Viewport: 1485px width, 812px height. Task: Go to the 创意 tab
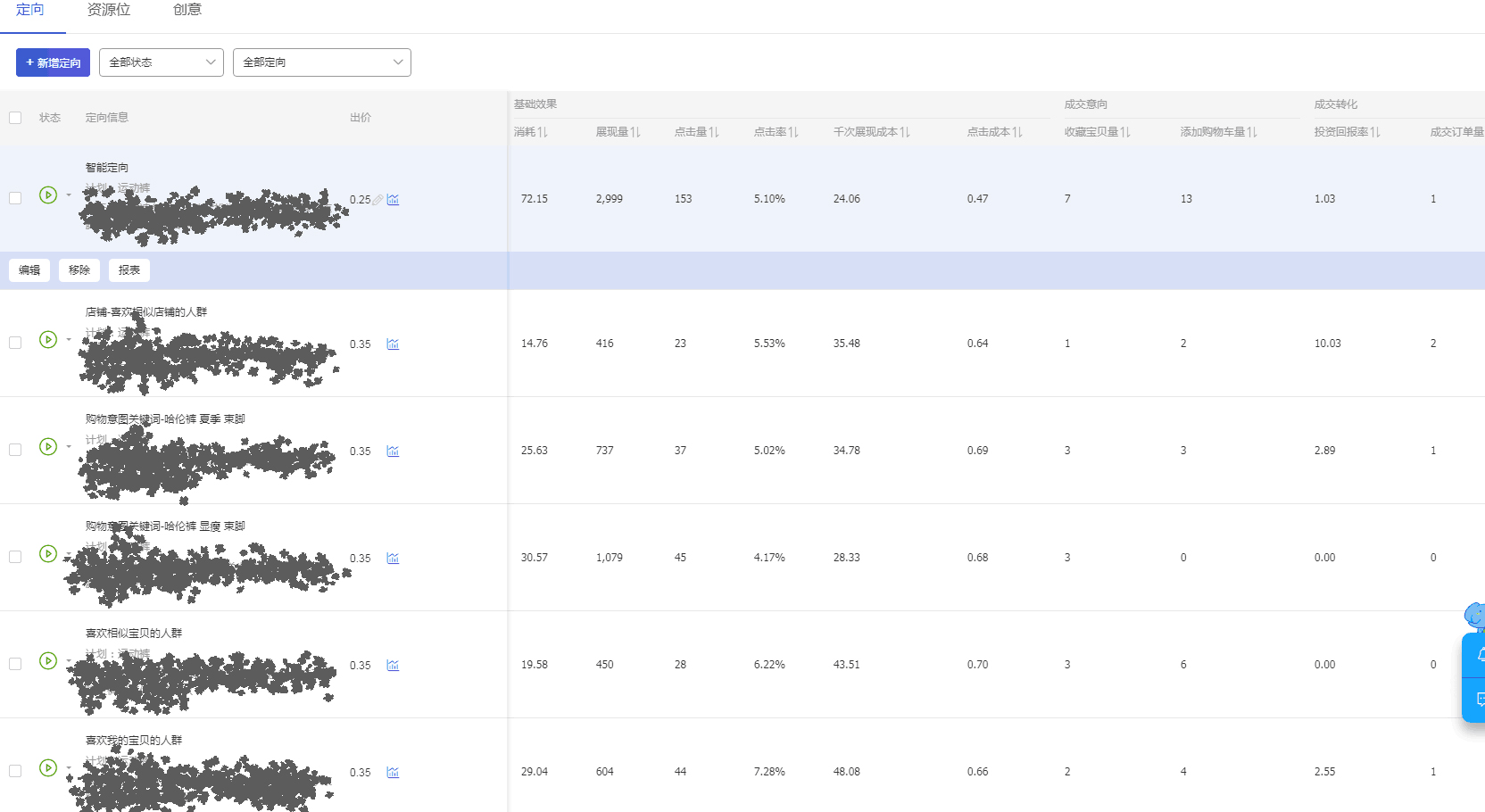[187, 10]
